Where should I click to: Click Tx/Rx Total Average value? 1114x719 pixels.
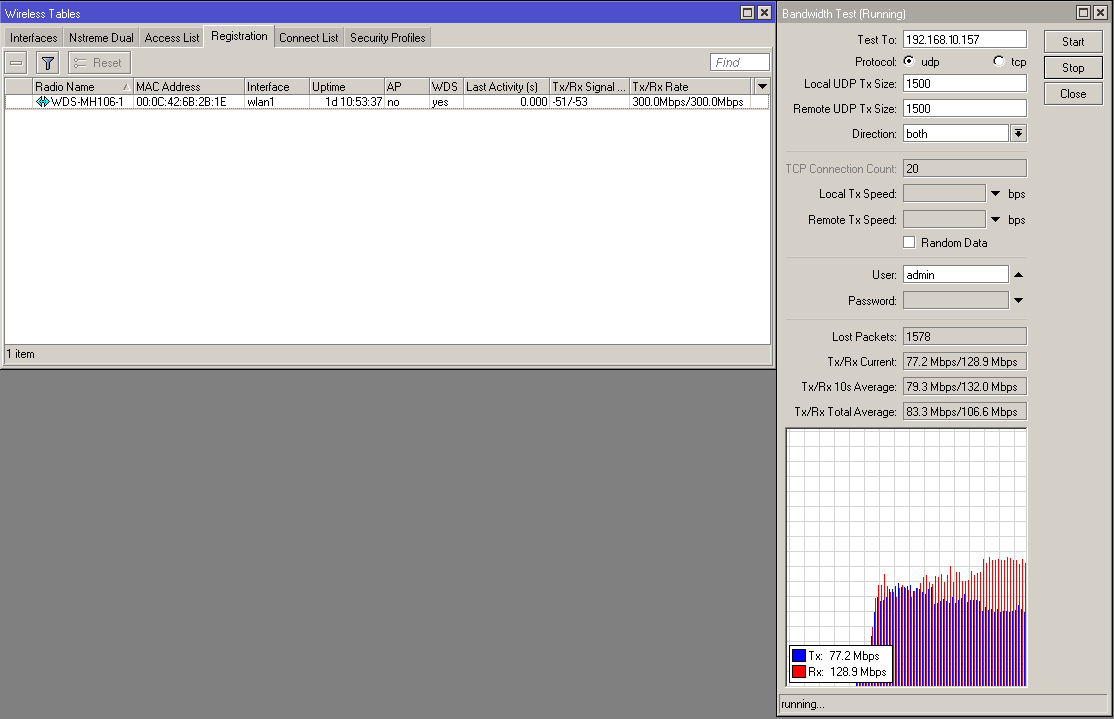point(965,411)
